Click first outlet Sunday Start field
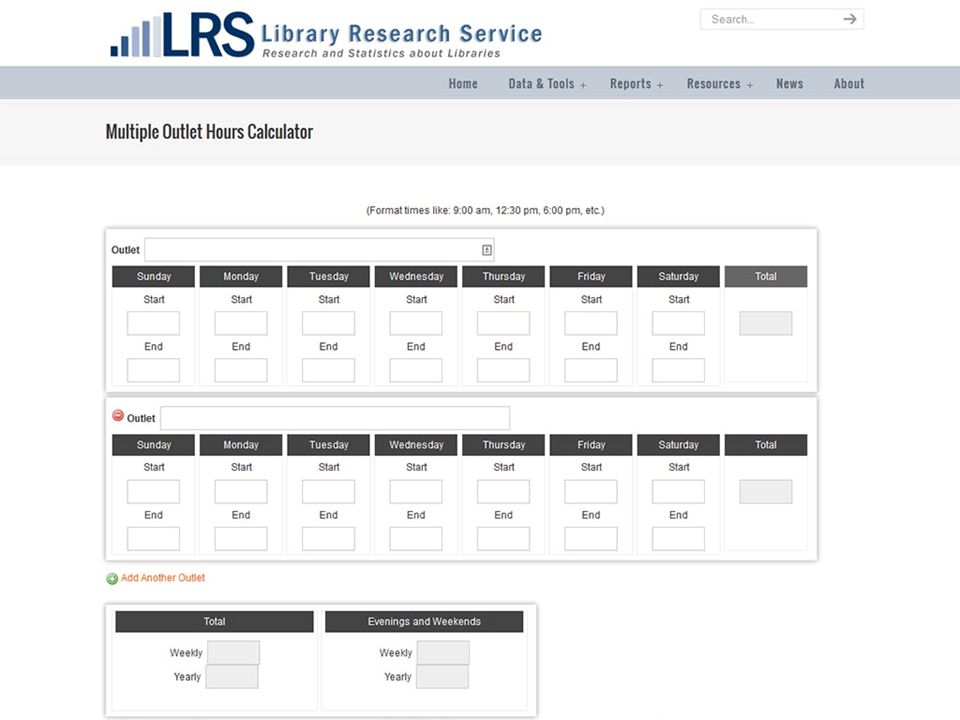 pyautogui.click(x=153, y=323)
